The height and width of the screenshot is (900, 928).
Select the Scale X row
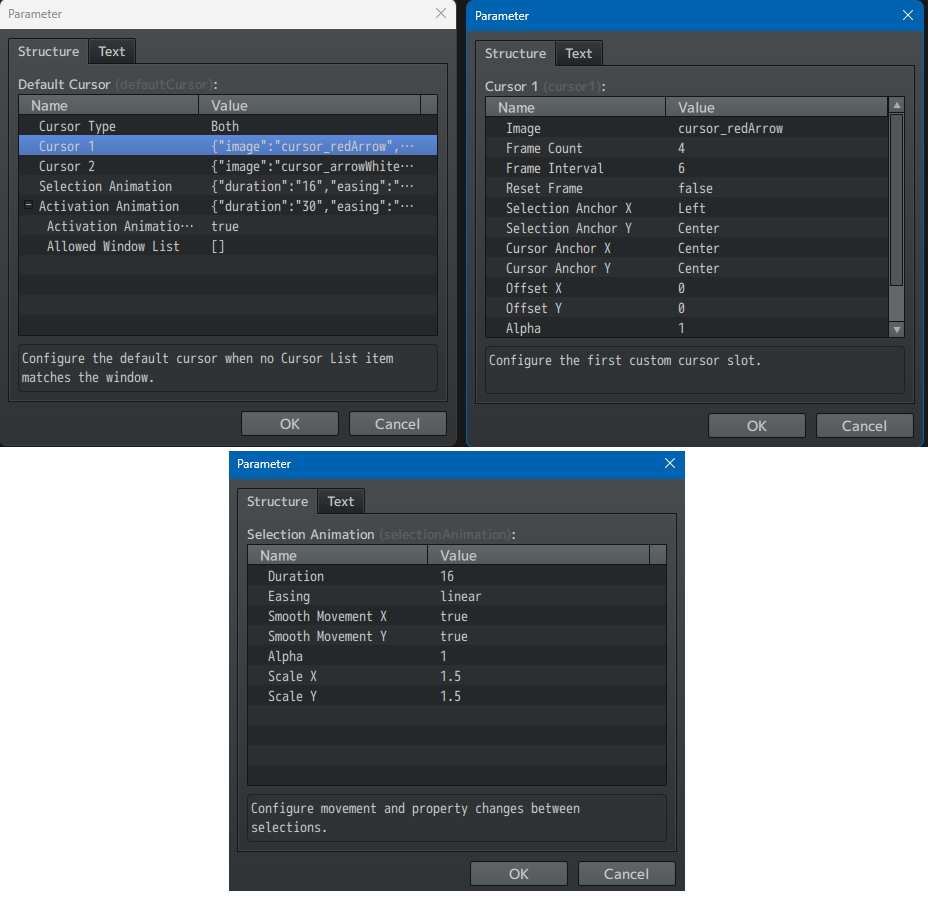(x=457, y=676)
